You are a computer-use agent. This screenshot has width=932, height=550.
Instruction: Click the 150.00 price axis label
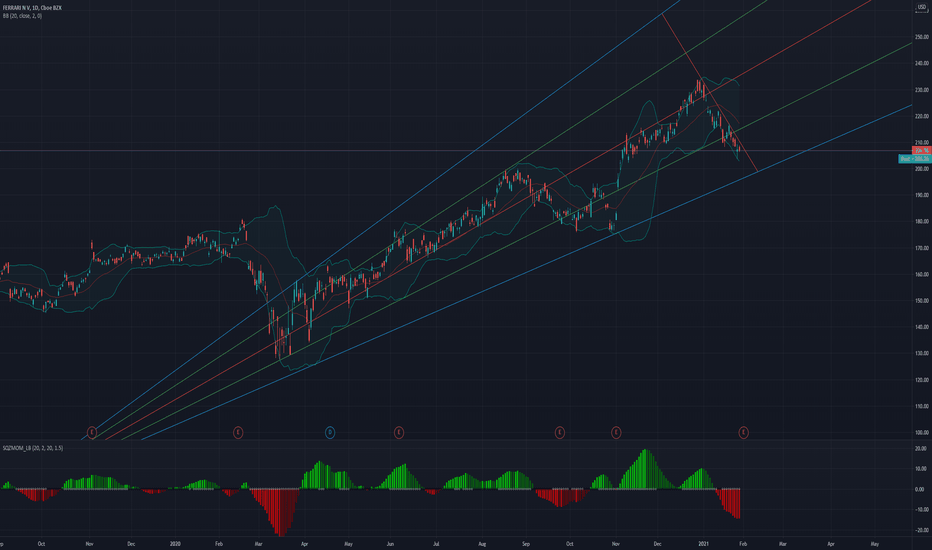(x=921, y=301)
